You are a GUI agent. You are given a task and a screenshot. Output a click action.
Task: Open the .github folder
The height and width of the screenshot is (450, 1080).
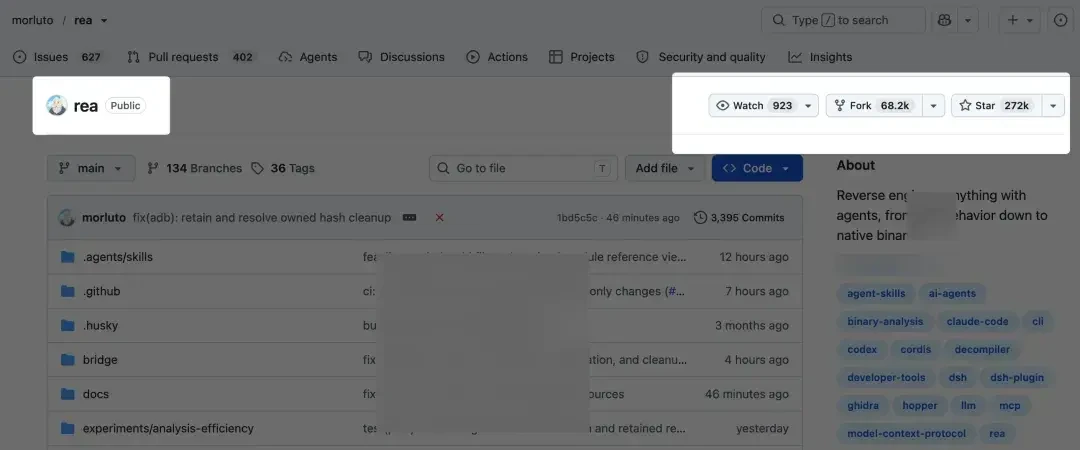101,292
